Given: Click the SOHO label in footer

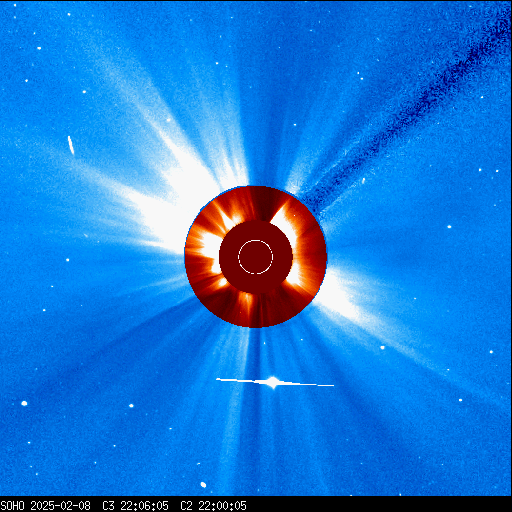Looking at the screenshot, I should [12, 505].
